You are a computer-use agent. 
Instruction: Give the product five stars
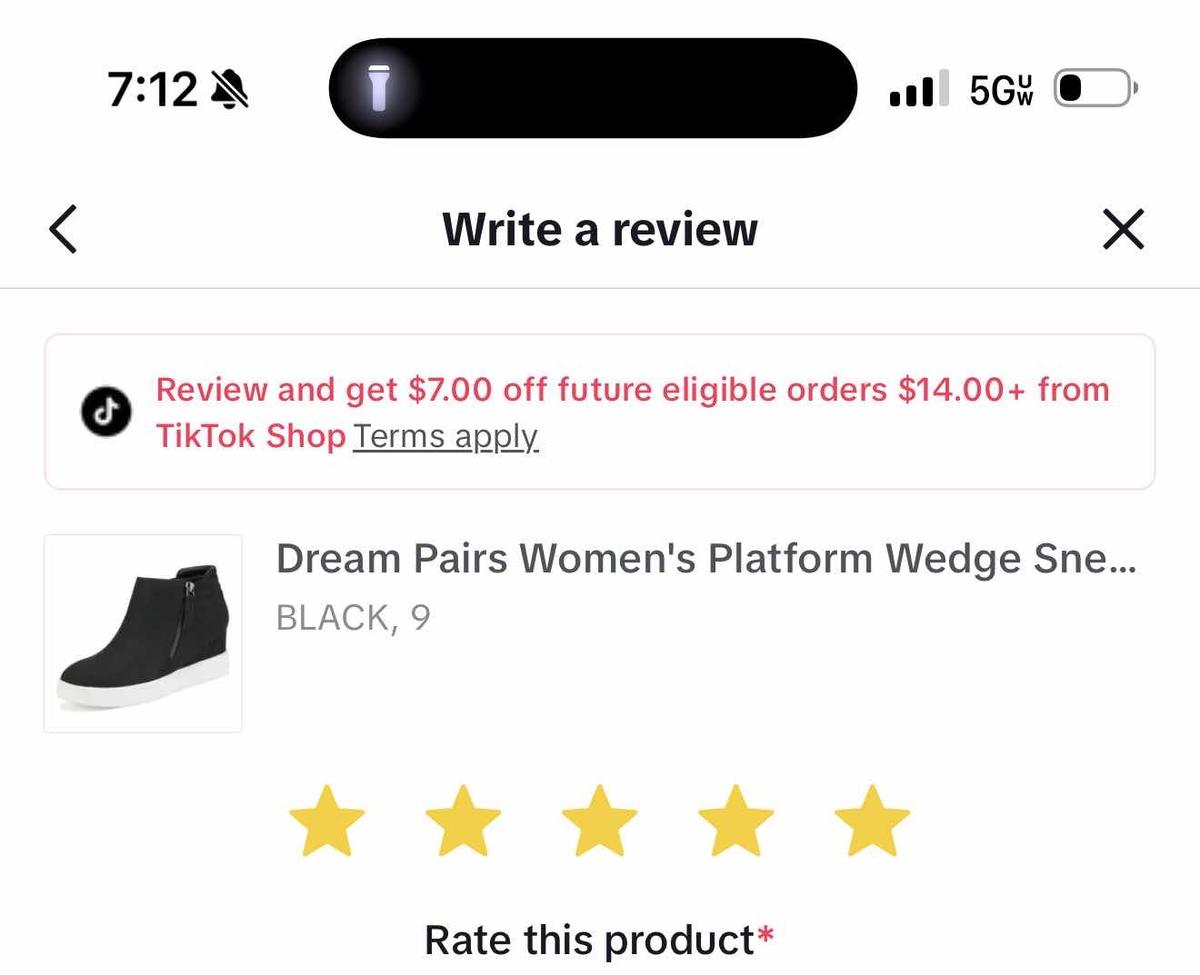(x=871, y=820)
